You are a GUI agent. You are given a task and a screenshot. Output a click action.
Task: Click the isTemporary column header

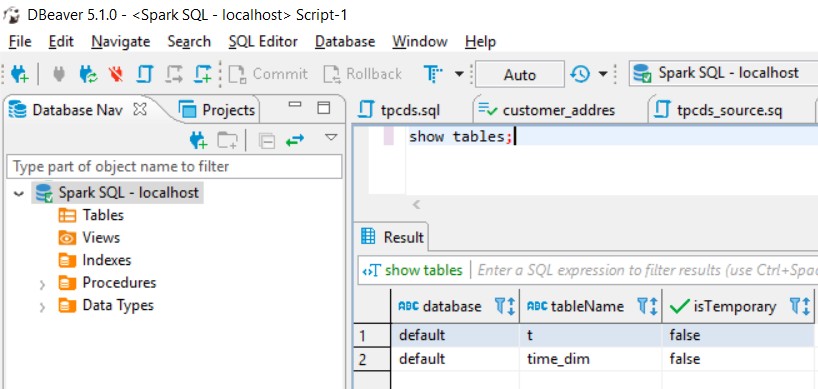[x=738, y=306]
